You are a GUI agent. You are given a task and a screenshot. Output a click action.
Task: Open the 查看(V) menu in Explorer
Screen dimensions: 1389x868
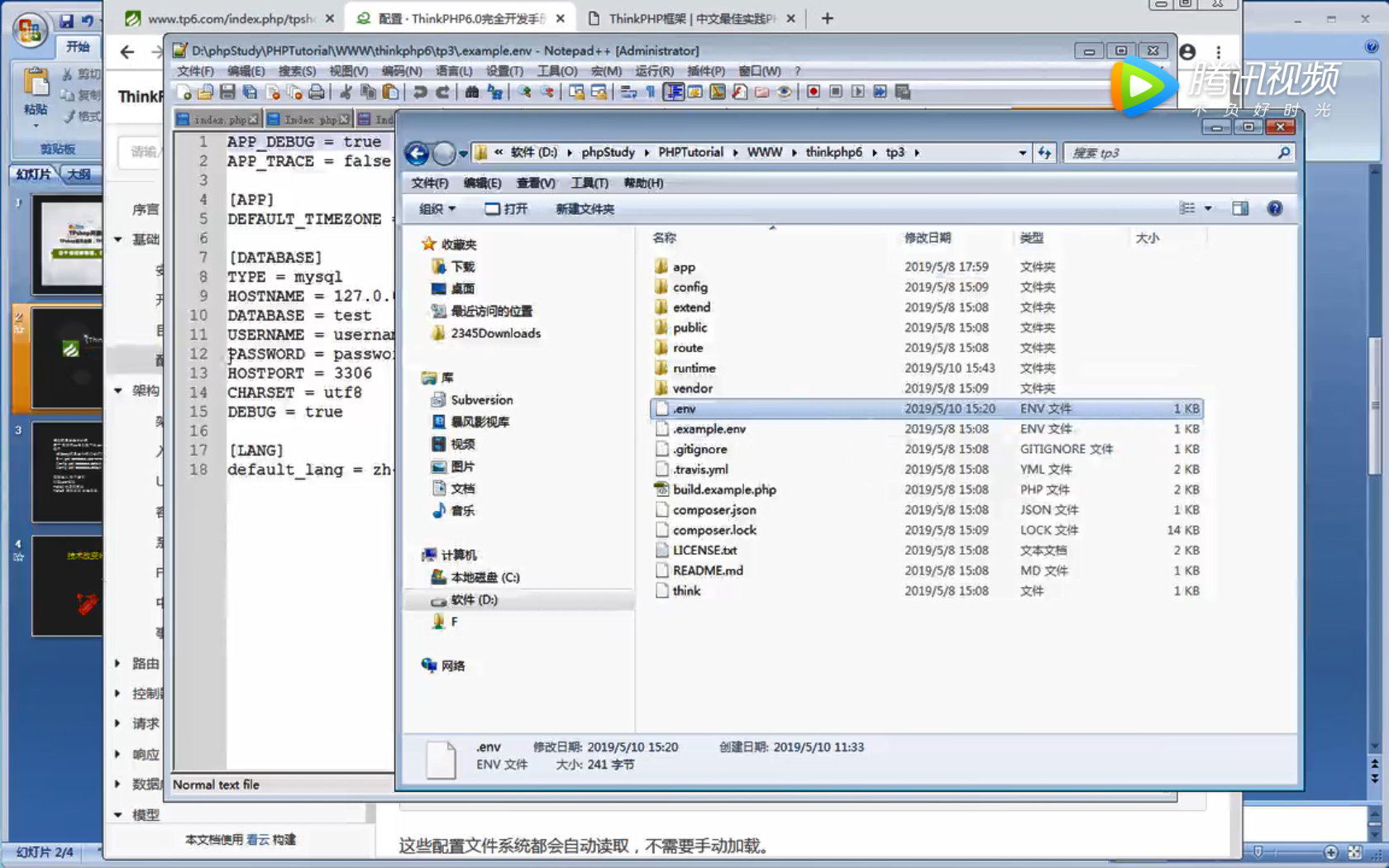tap(536, 183)
